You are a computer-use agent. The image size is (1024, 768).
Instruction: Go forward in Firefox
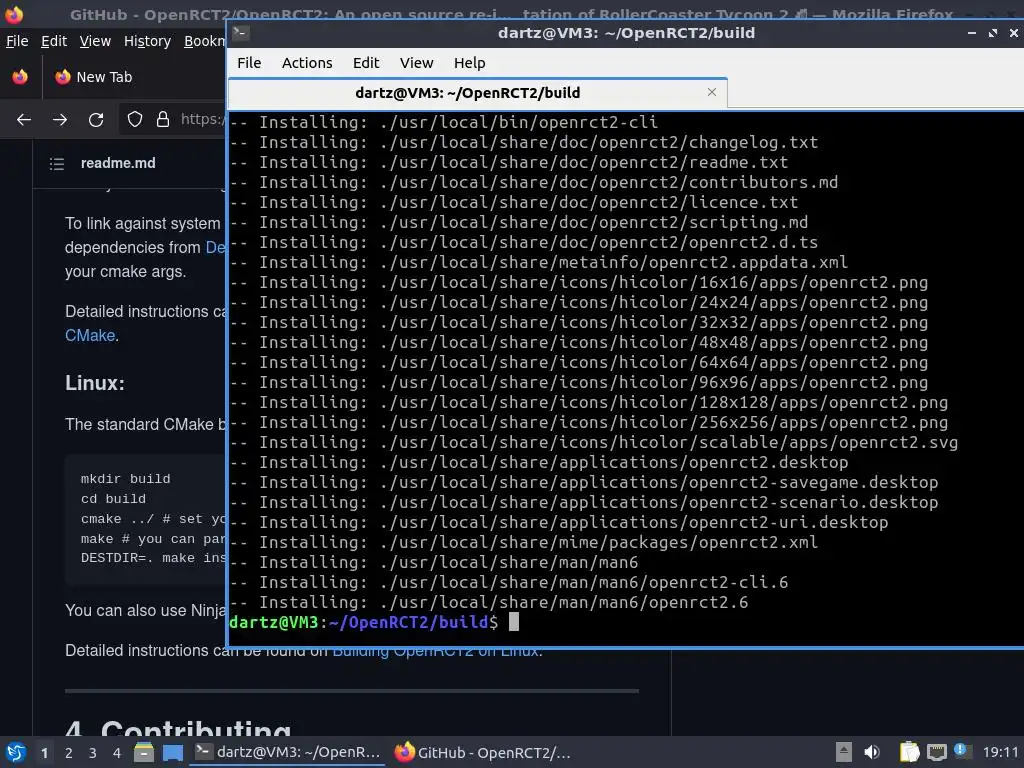click(x=60, y=120)
